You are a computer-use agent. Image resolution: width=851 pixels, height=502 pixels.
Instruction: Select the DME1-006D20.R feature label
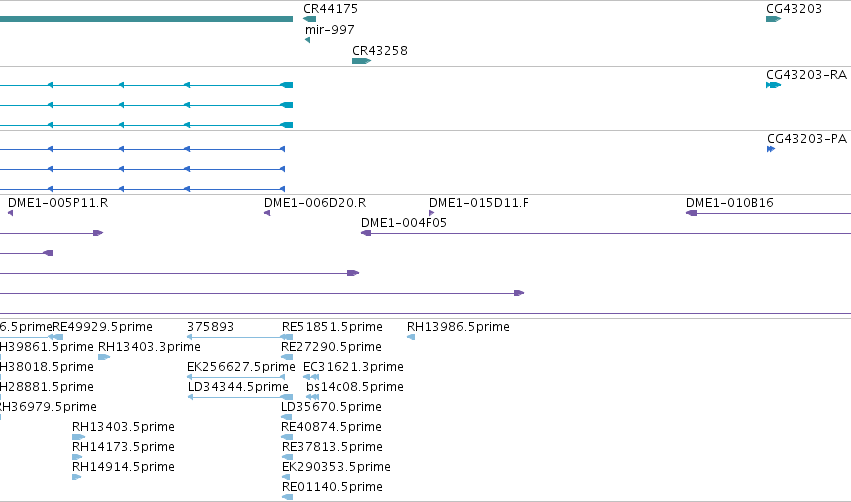(x=315, y=203)
